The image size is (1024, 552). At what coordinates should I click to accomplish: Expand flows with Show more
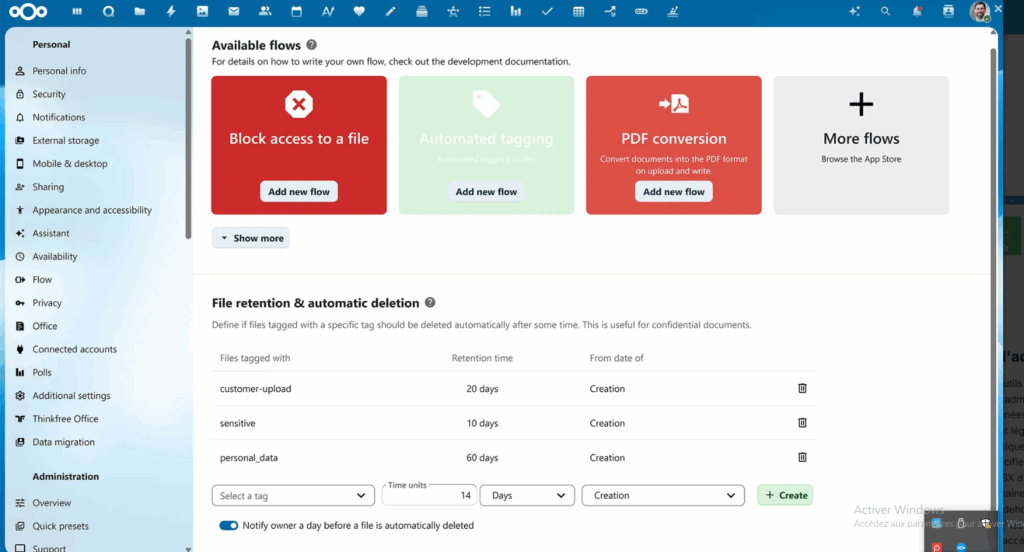[x=251, y=238]
